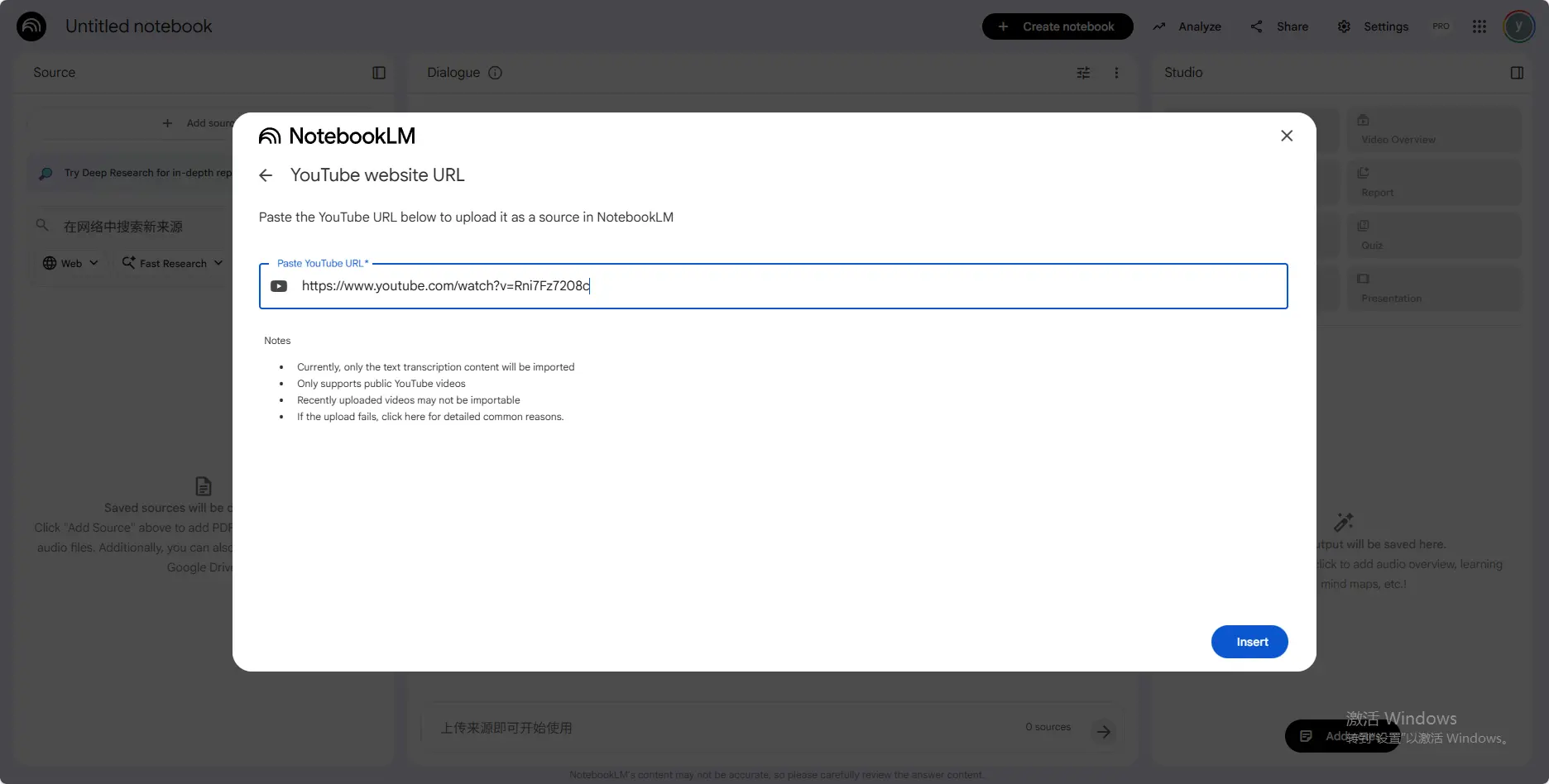This screenshot has height=784, width=1549.
Task: Click the Quiz tile in Studio
Action: pyautogui.click(x=1434, y=236)
